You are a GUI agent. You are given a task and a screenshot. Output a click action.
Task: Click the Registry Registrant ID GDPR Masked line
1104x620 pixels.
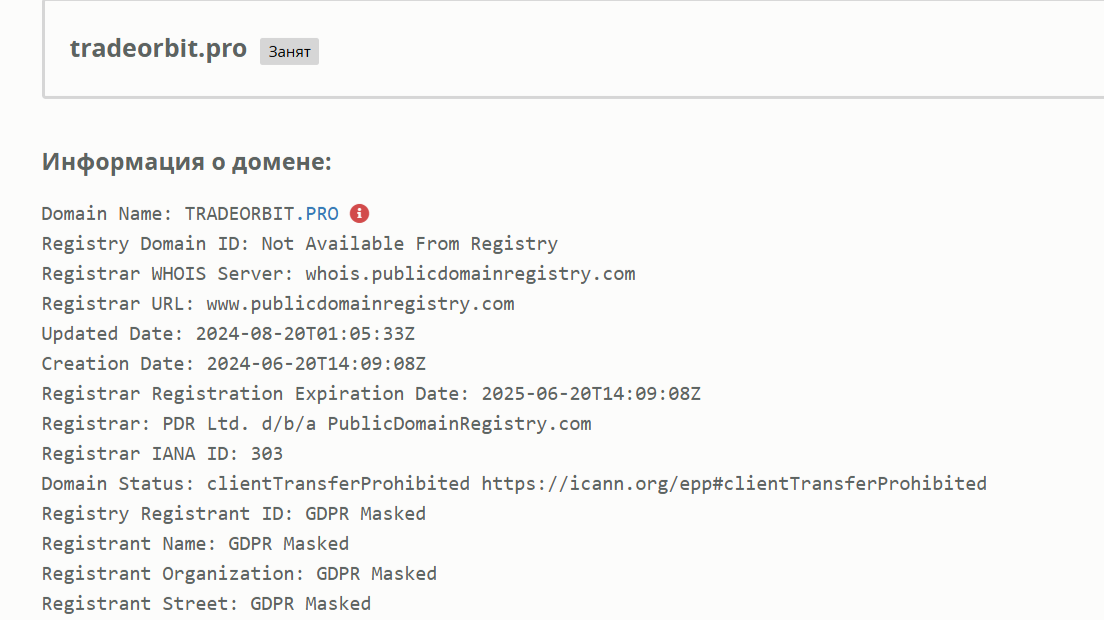click(x=234, y=514)
